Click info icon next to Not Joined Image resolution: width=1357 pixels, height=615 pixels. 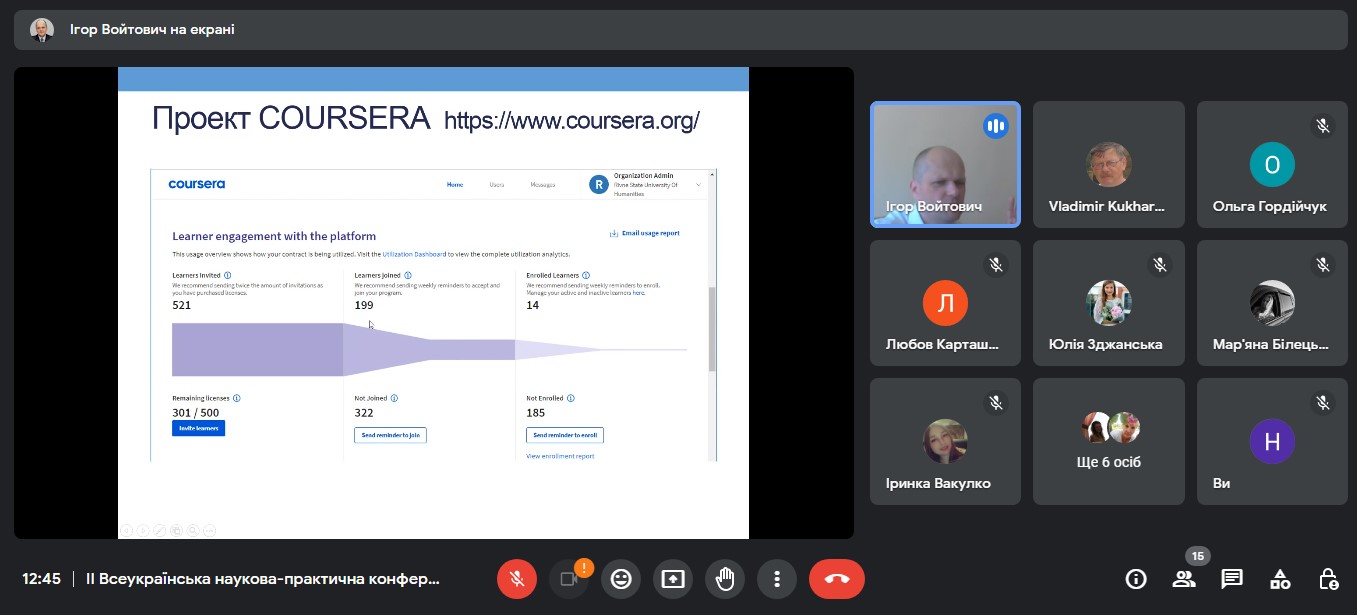pos(394,398)
